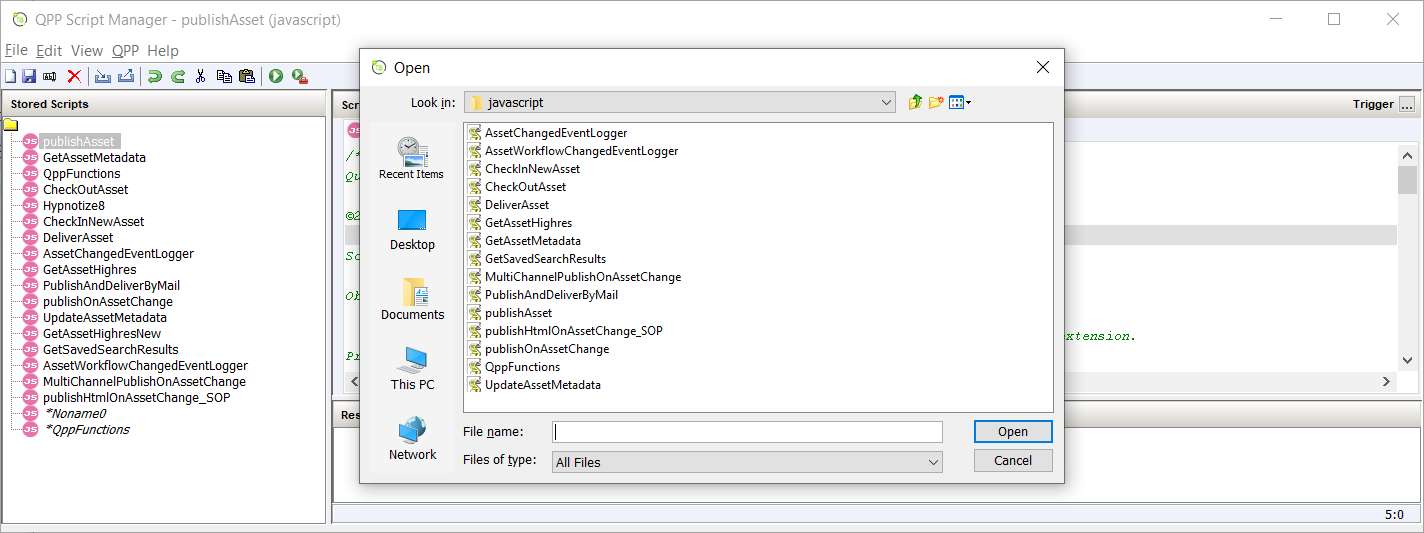
Task: Click the Create New Folder icon
Action: point(936,102)
